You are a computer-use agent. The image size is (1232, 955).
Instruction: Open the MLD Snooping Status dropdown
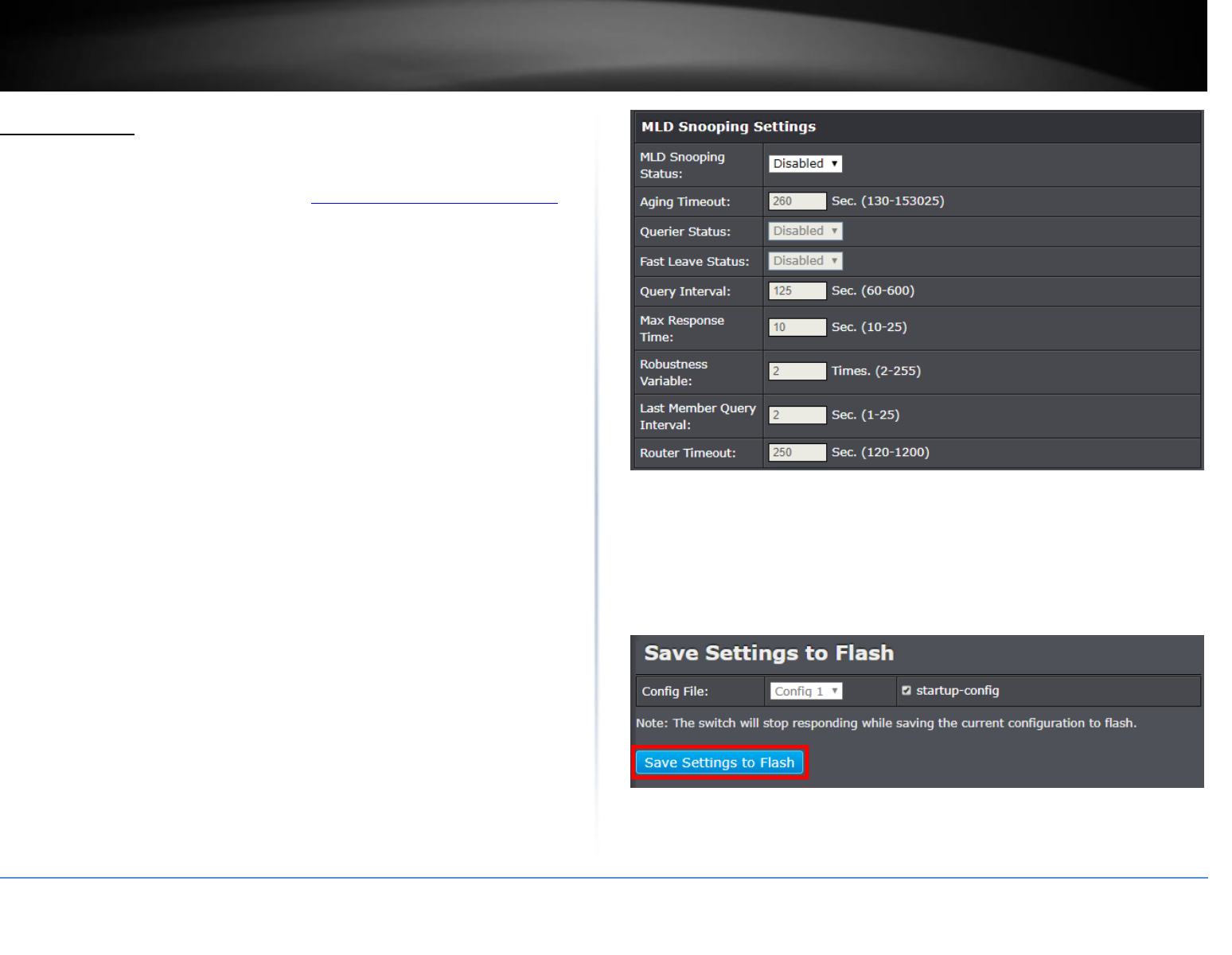click(x=805, y=163)
